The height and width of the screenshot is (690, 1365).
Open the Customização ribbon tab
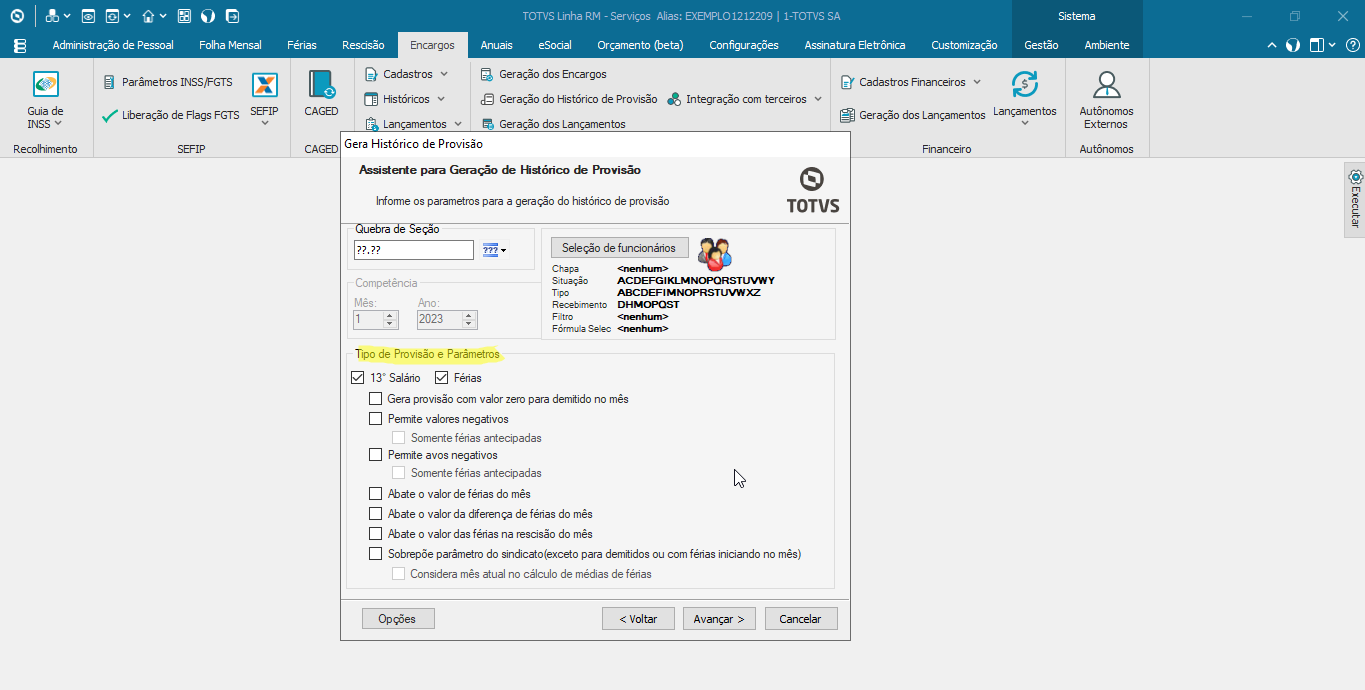964,45
